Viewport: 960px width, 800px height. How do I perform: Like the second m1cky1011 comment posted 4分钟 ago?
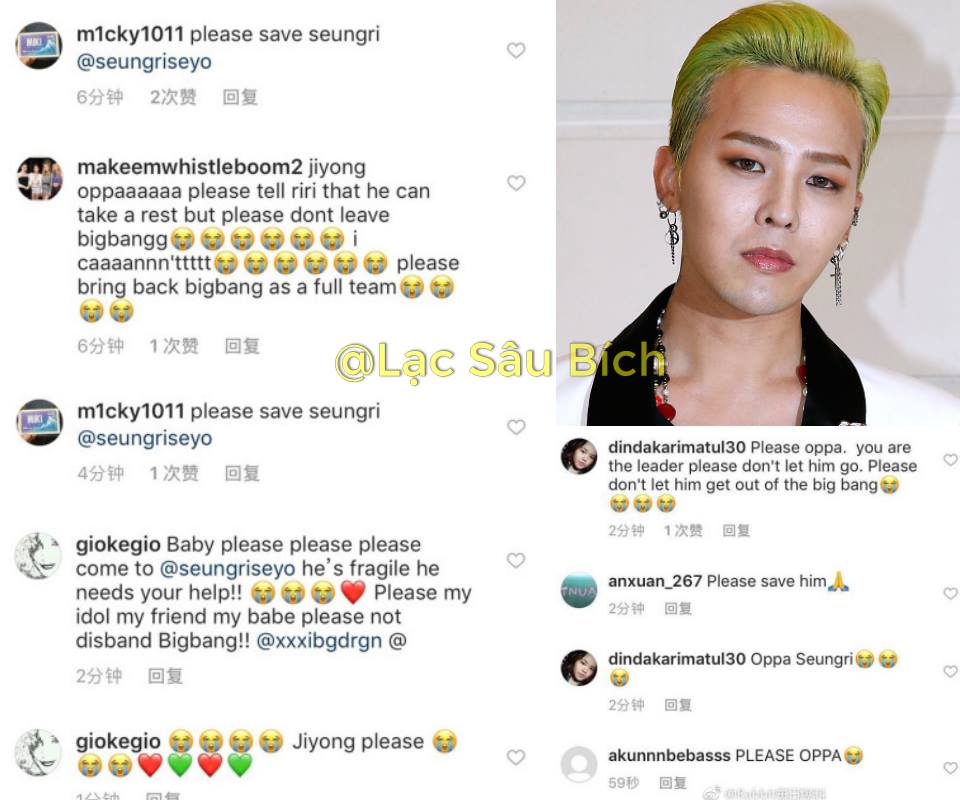pyautogui.click(x=516, y=427)
